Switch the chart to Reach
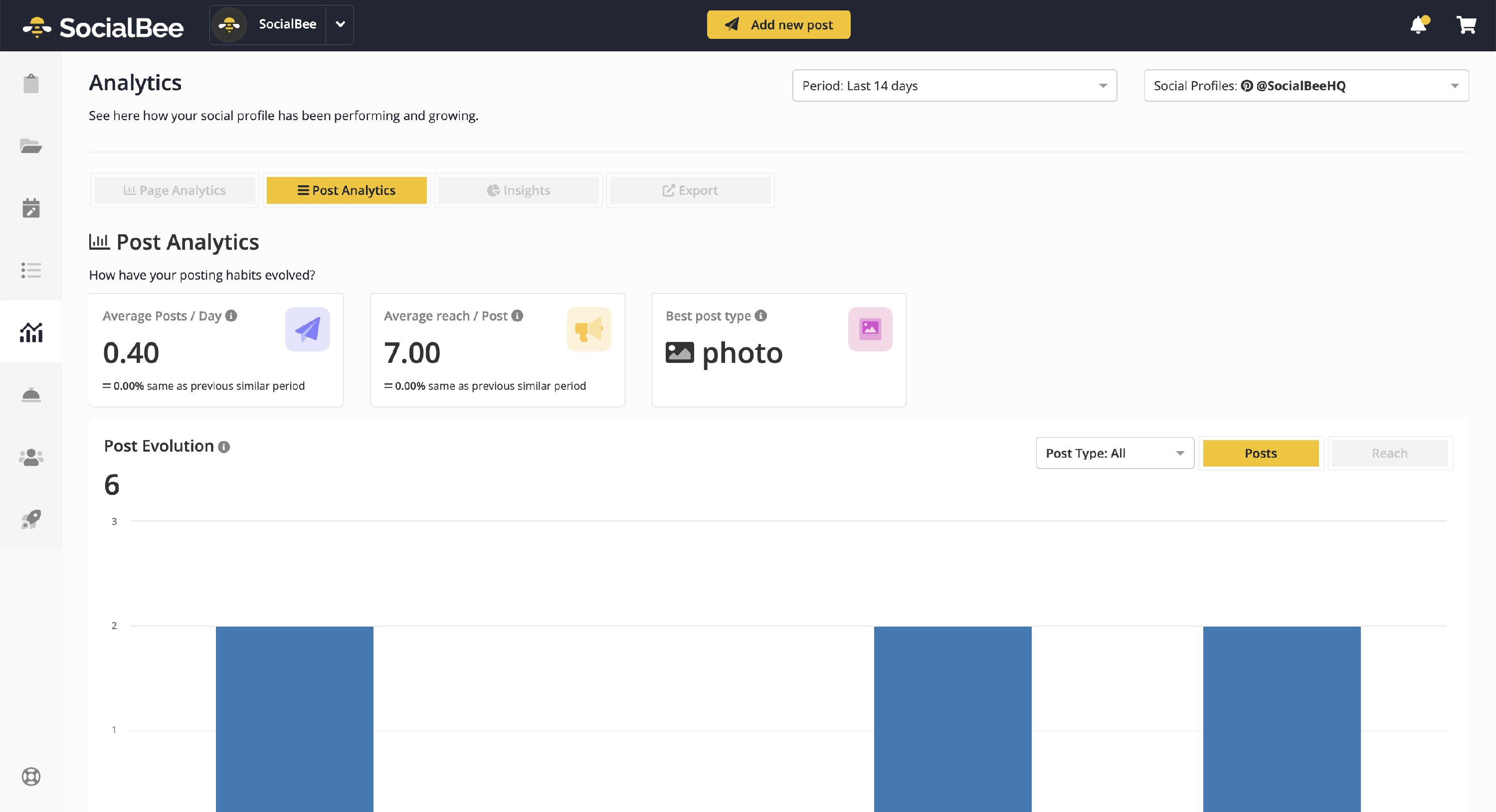The image size is (1496, 812). 1389,453
